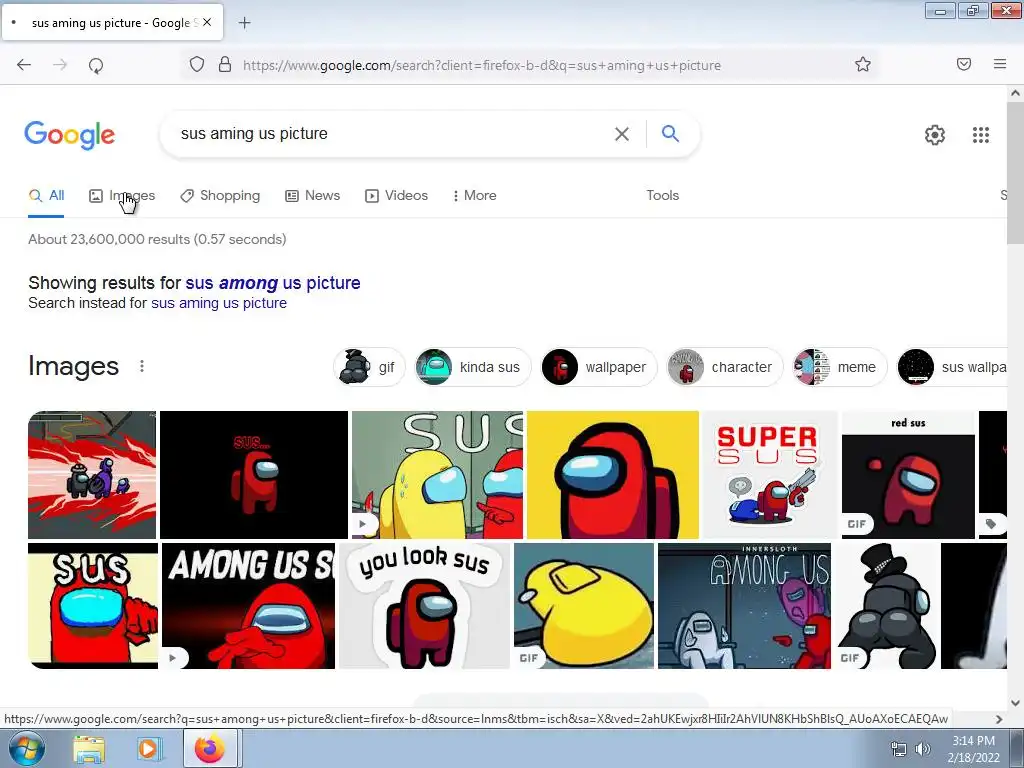Screen dimensions: 1024x768
Task: Open the 'SUPER SUS' image thumbnail
Action: 770,475
